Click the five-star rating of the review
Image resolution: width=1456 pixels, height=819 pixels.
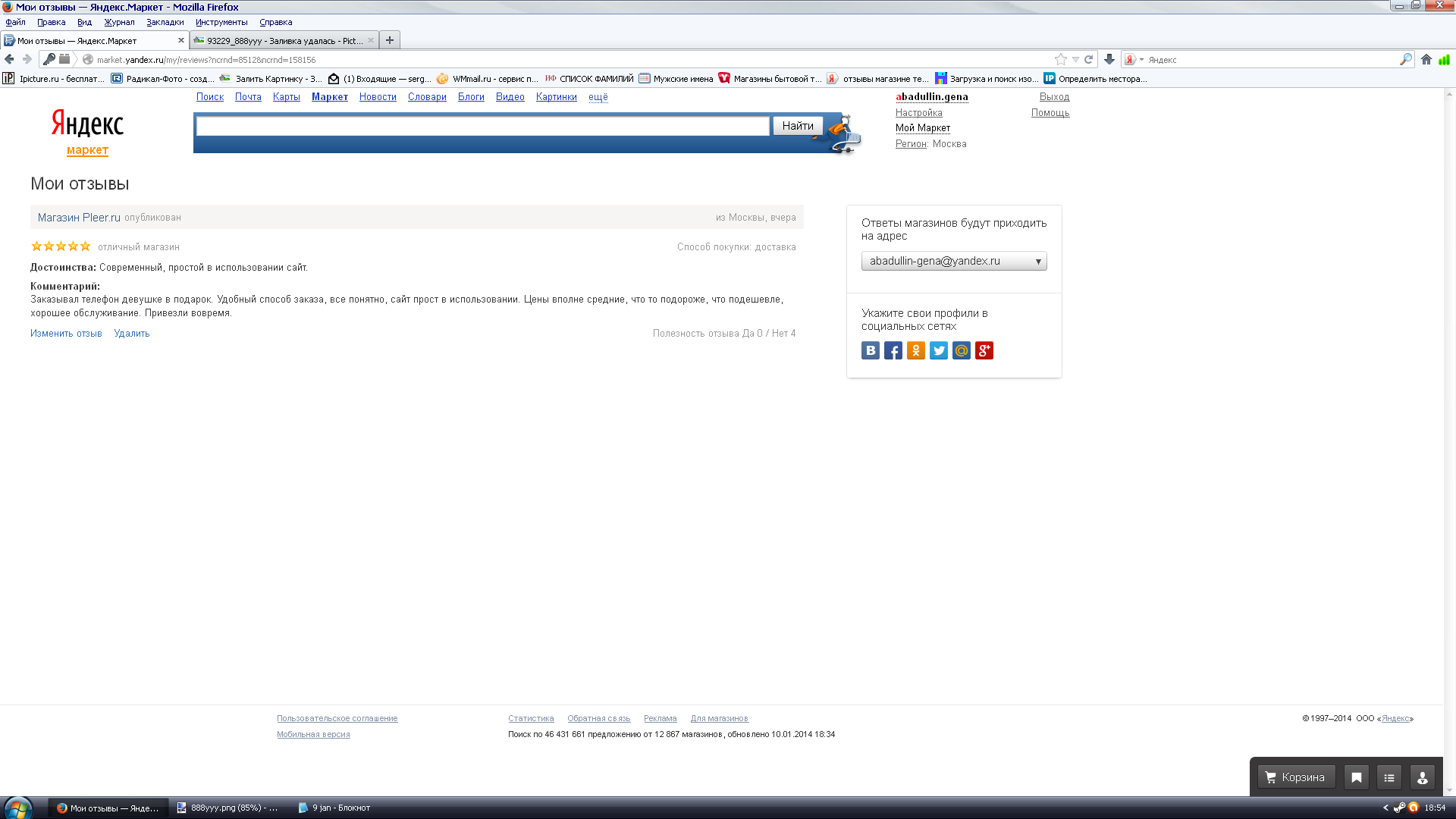[61, 246]
